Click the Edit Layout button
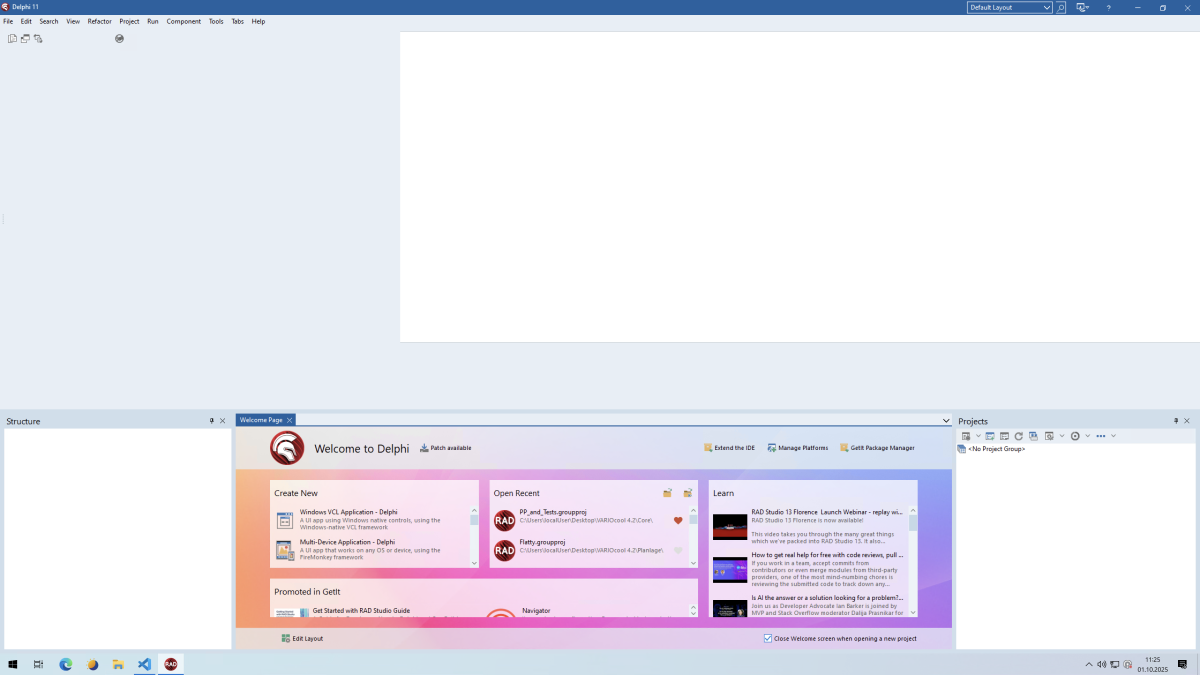Viewport: 1200px width, 675px height. point(302,638)
